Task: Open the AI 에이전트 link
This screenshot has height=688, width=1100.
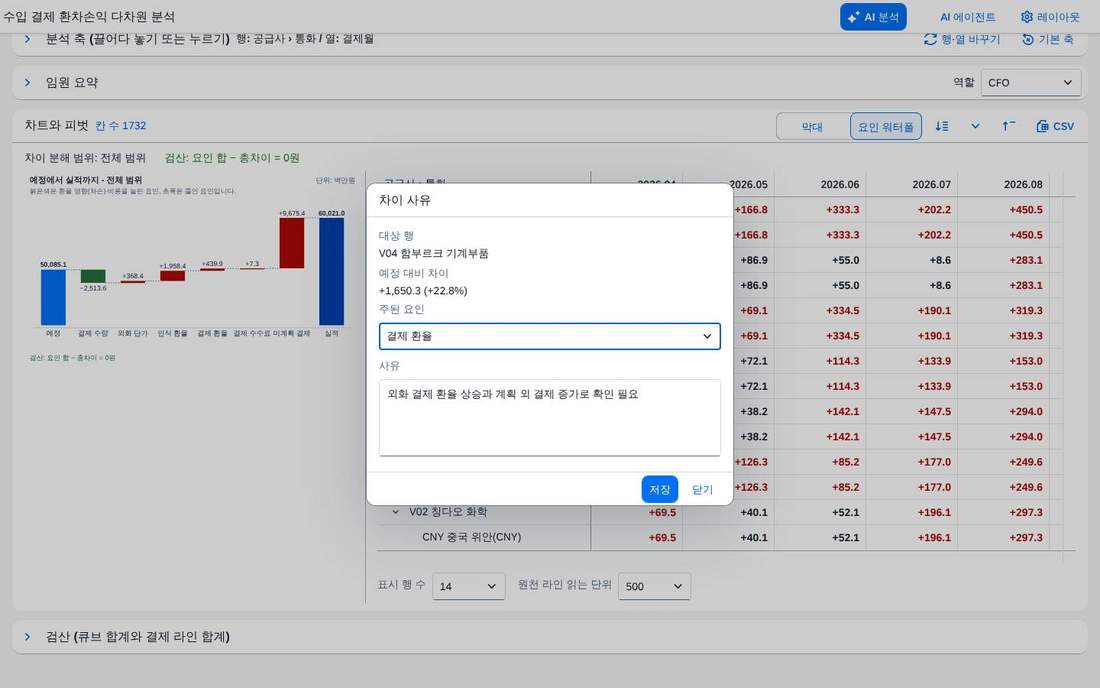Action: 967,17
